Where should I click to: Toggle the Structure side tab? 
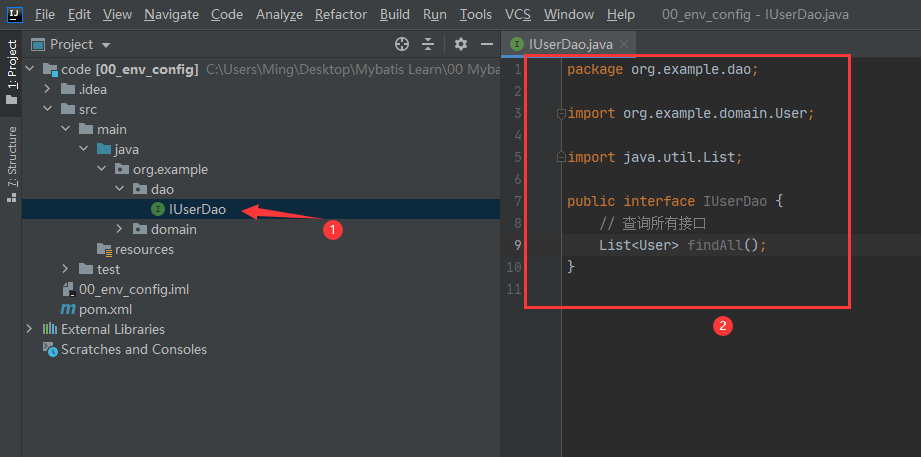(x=11, y=164)
